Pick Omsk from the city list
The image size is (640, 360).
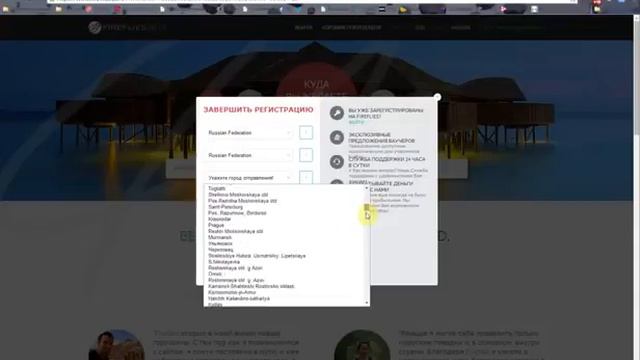pyautogui.click(x=215, y=274)
